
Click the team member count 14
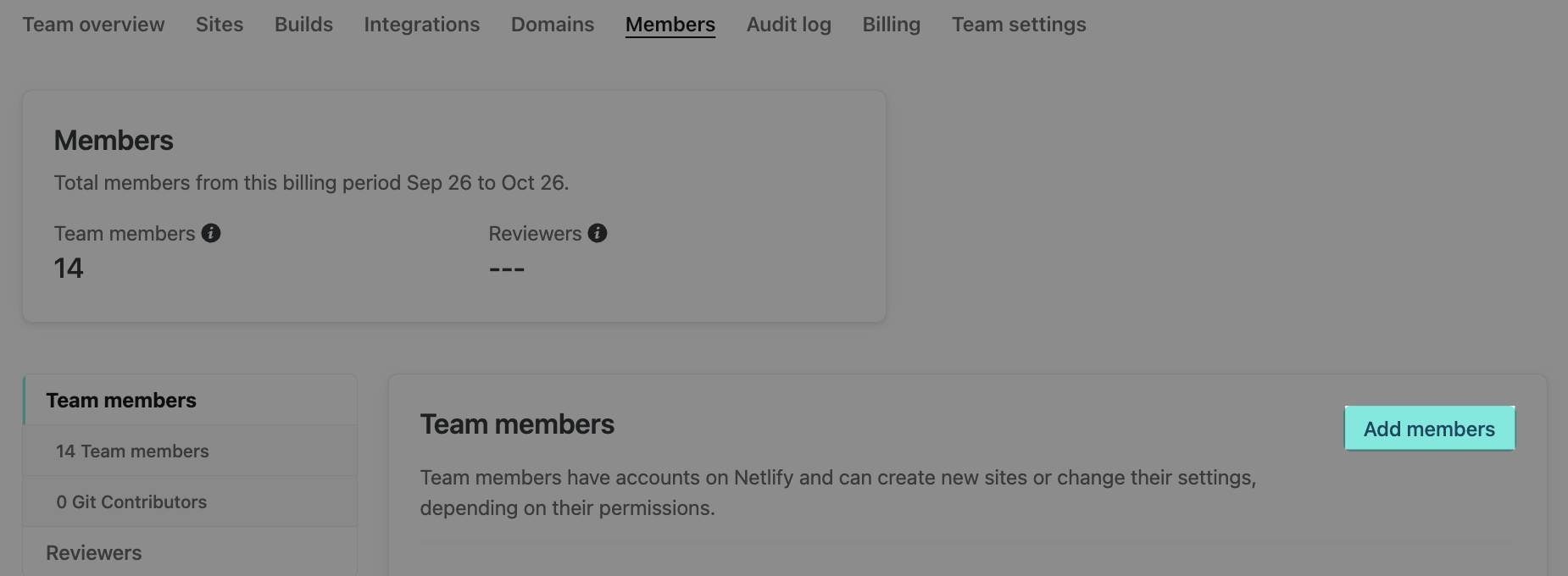(69, 269)
